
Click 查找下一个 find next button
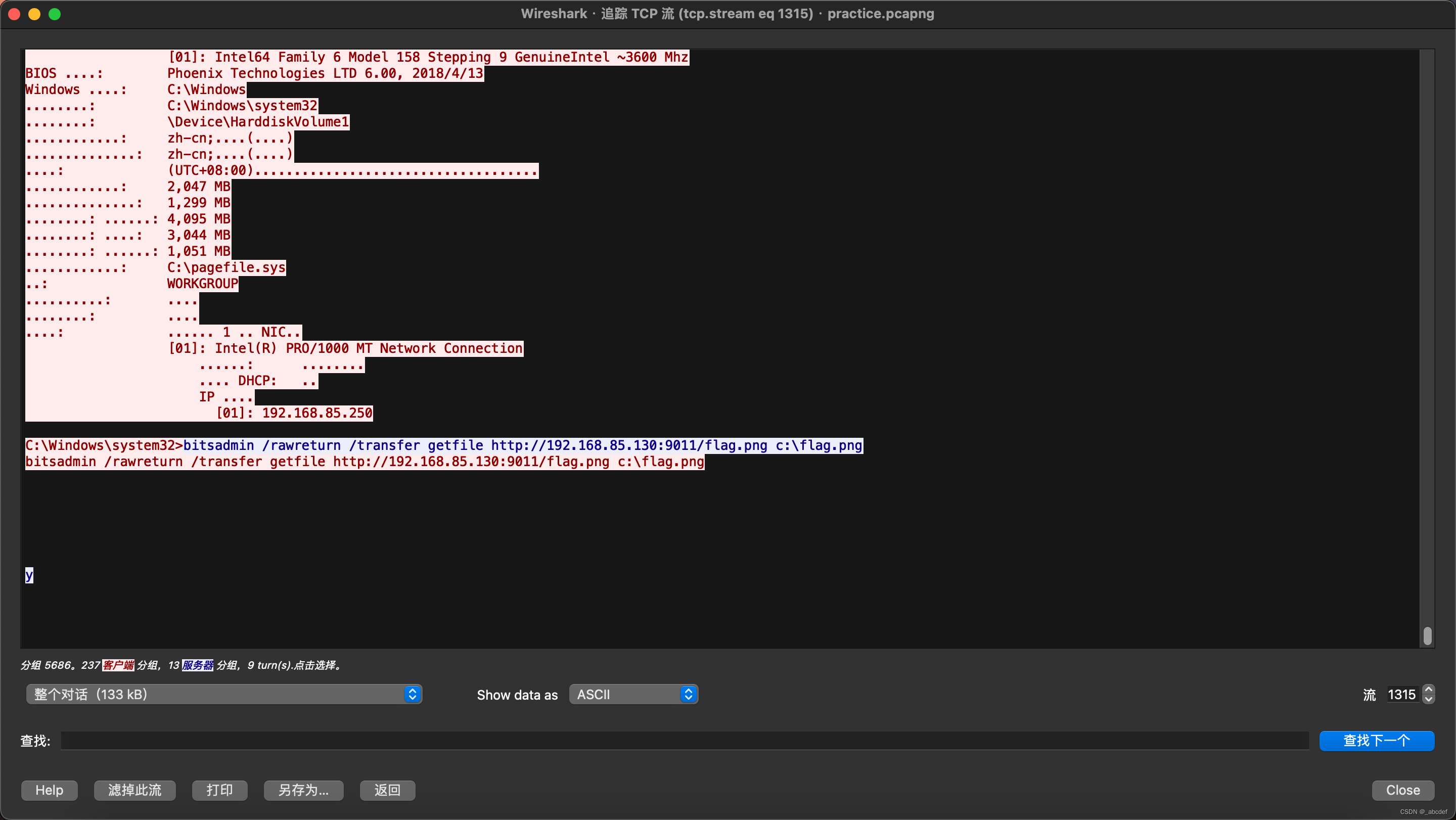tap(1376, 740)
